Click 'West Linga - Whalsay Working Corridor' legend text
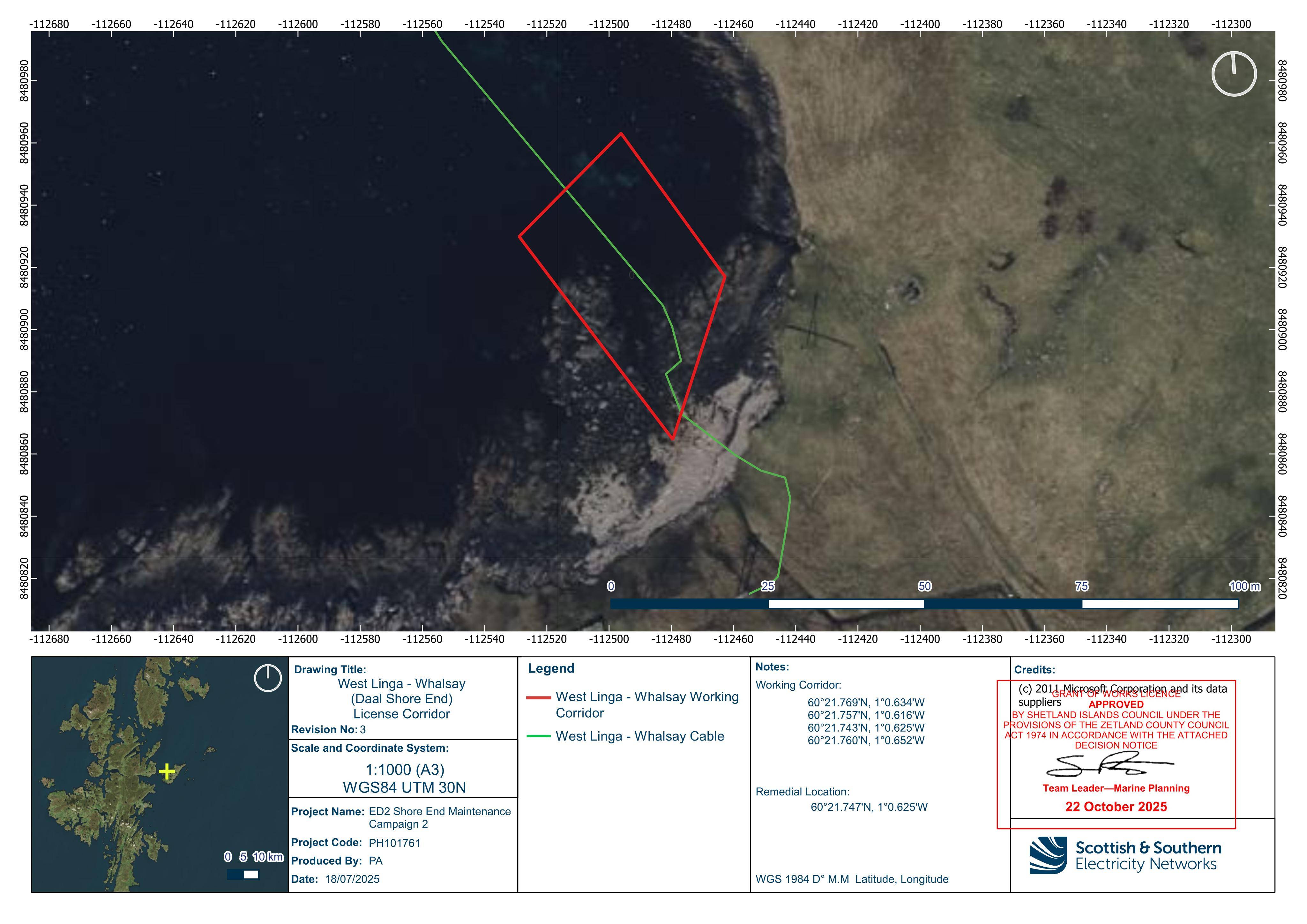 point(647,705)
